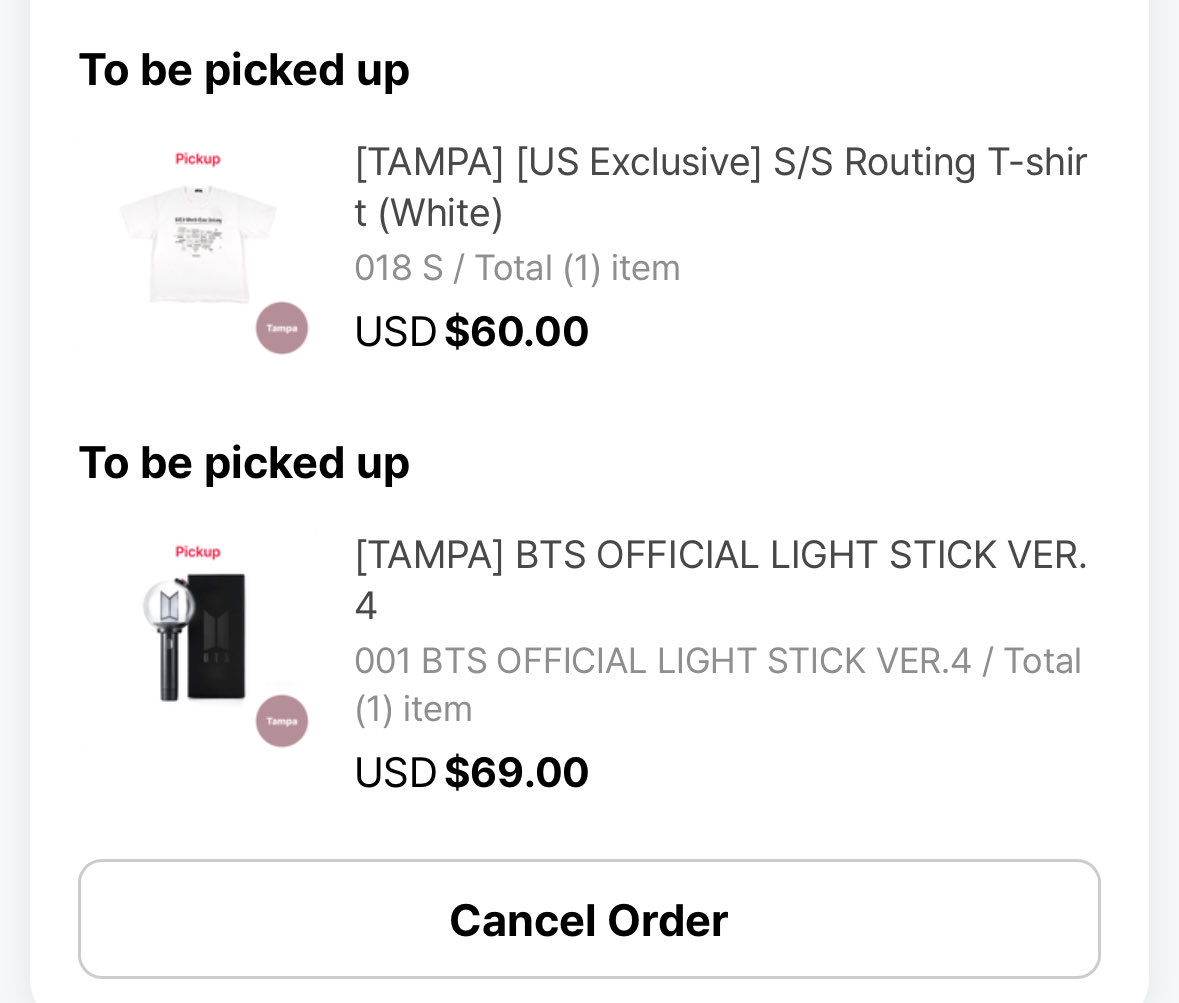Viewport: 1179px width, 1003px height.
Task: Click the [US Exclusive] tag in the title
Action: pyautogui.click(x=639, y=162)
